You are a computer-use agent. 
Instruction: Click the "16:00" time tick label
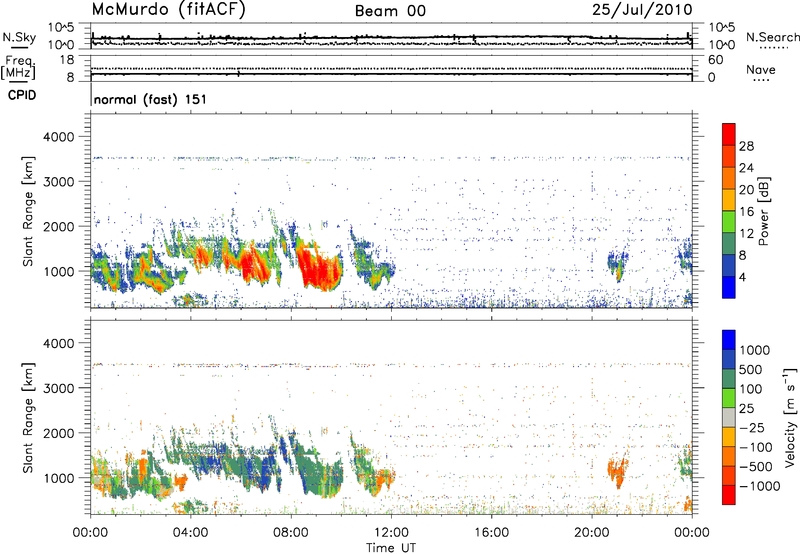tap(491, 533)
